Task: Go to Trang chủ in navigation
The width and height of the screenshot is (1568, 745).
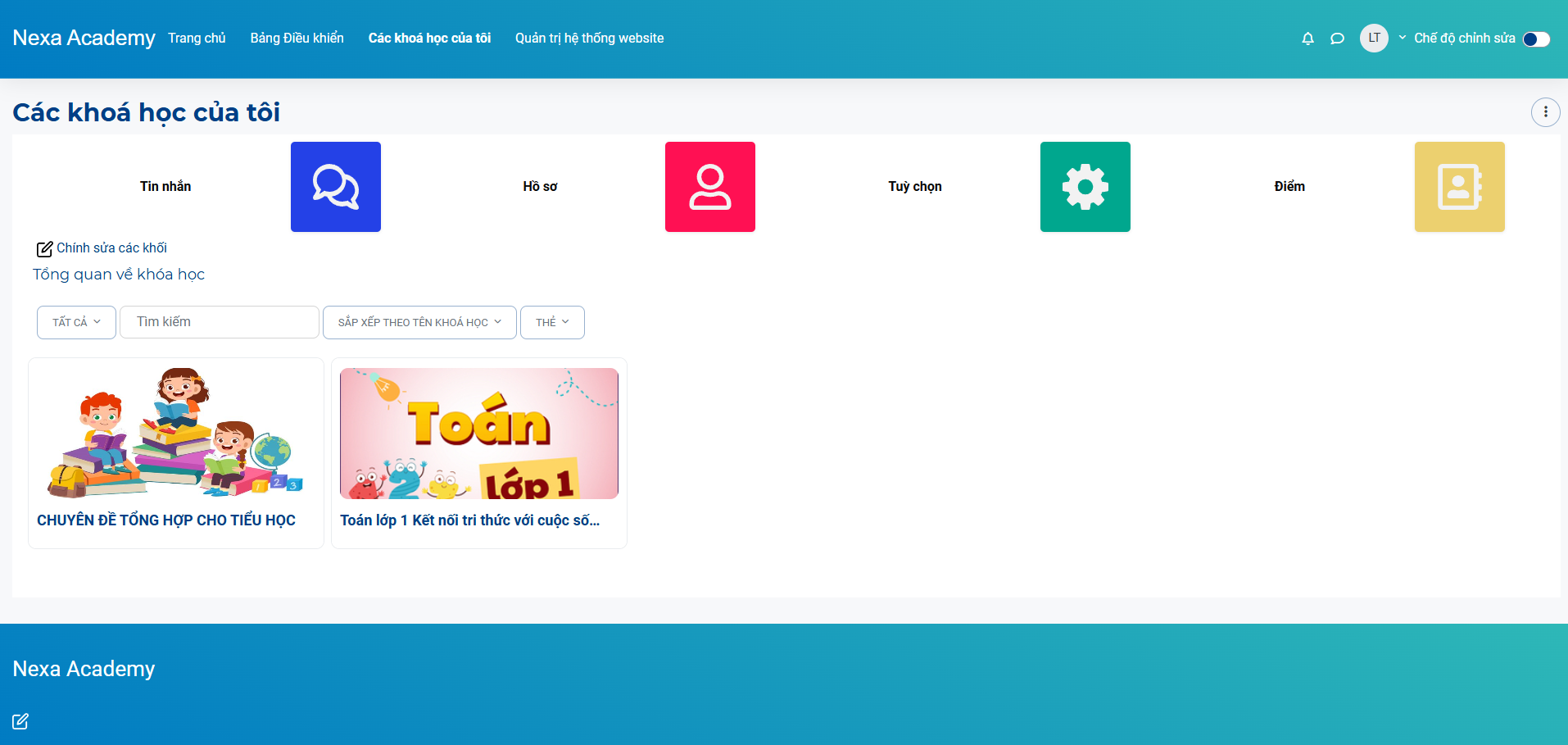Action: point(197,39)
